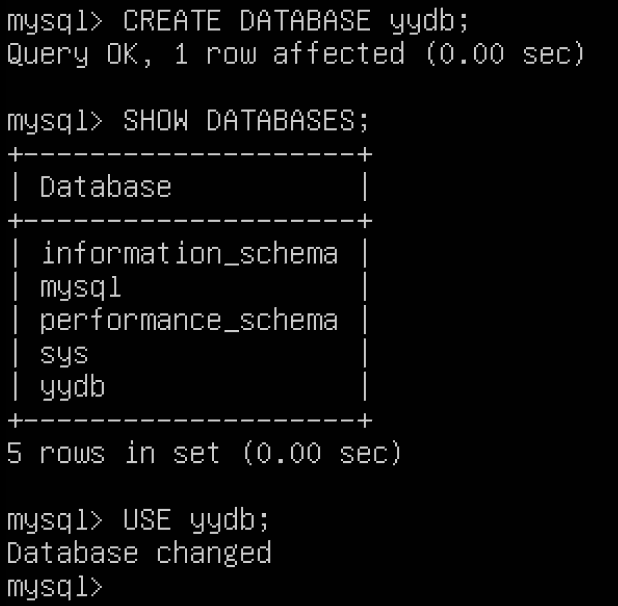Click "(0.00 sec)" on the Query OK line
Screen dimensions: 618x606
(505, 54)
